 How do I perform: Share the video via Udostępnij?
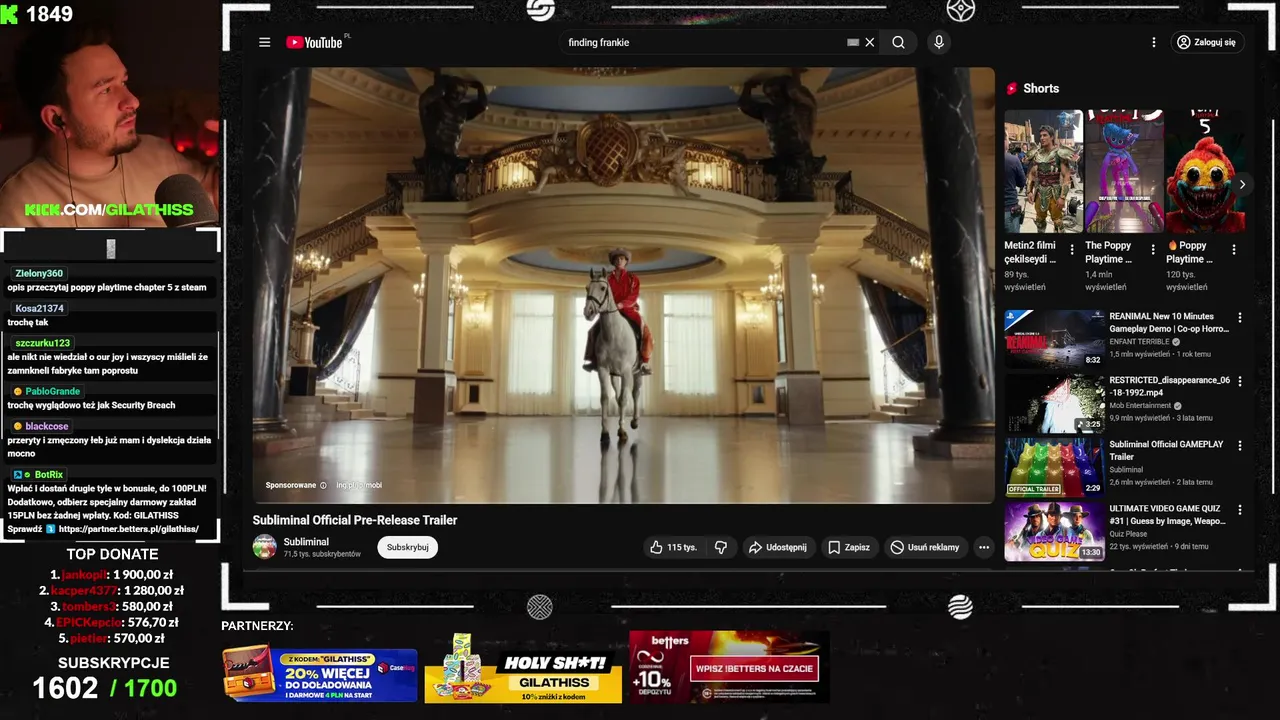tap(777, 547)
